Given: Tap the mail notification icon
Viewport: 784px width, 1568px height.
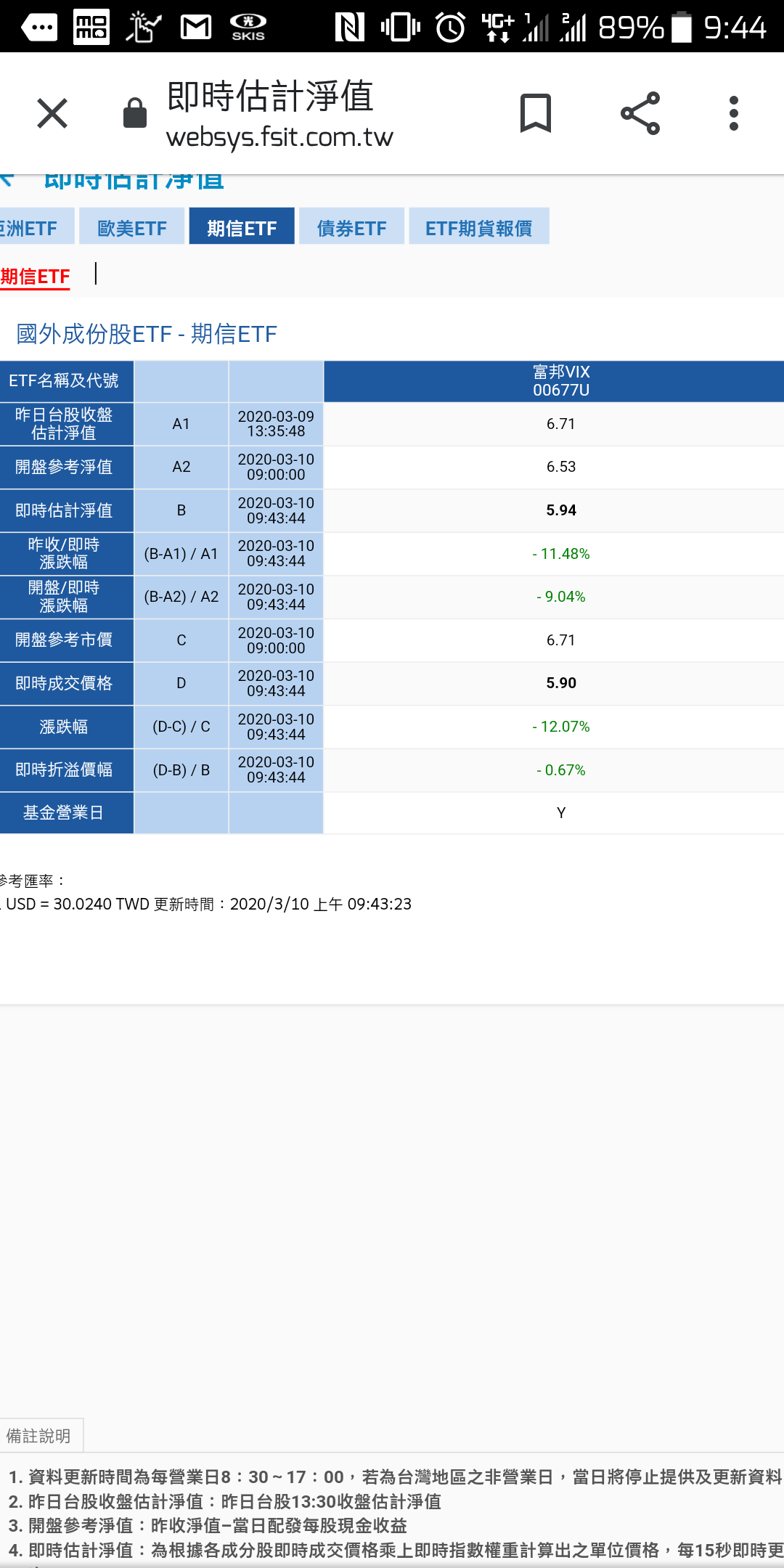Looking at the screenshot, I should pyautogui.click(x=195, y=28).
